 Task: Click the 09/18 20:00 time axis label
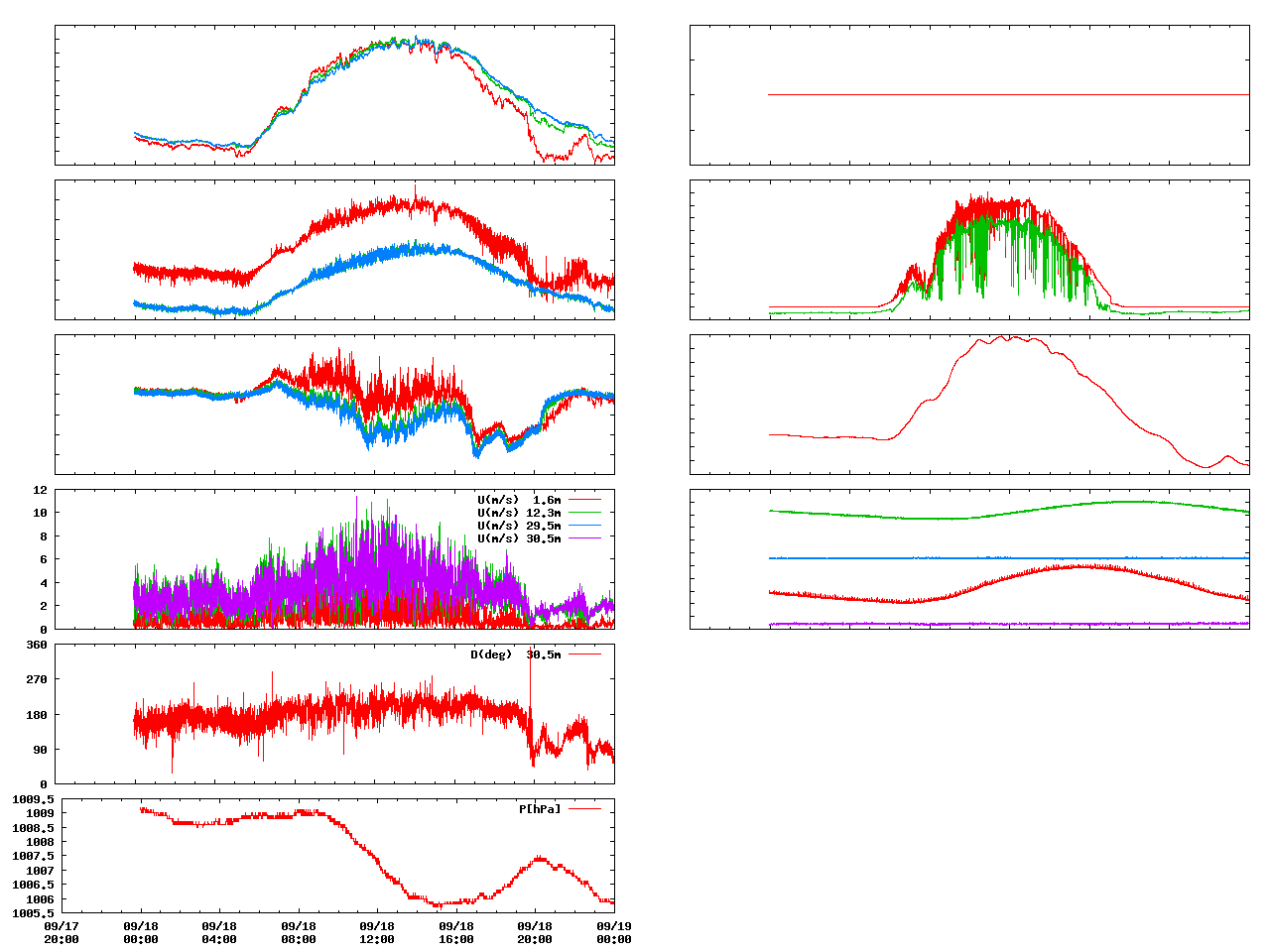click(535, 932)
